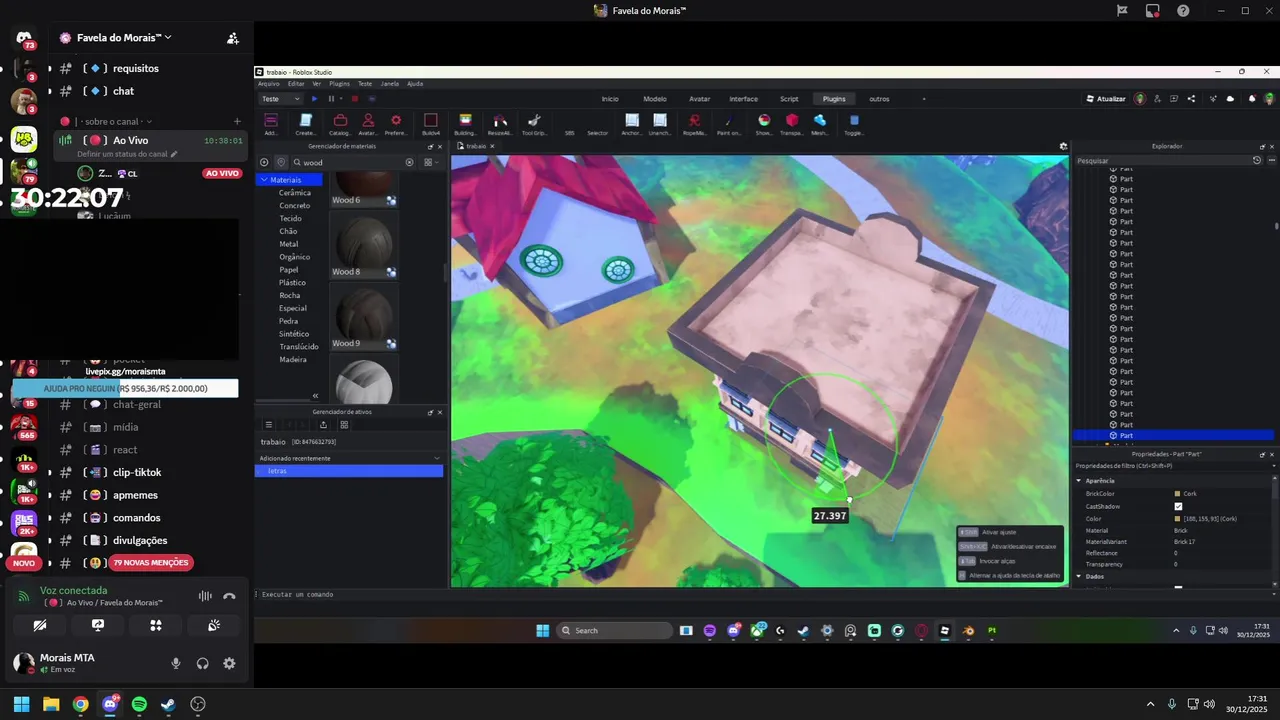Switch to the Interface ribbon tab
The image size is (1280, 720).
743,99
